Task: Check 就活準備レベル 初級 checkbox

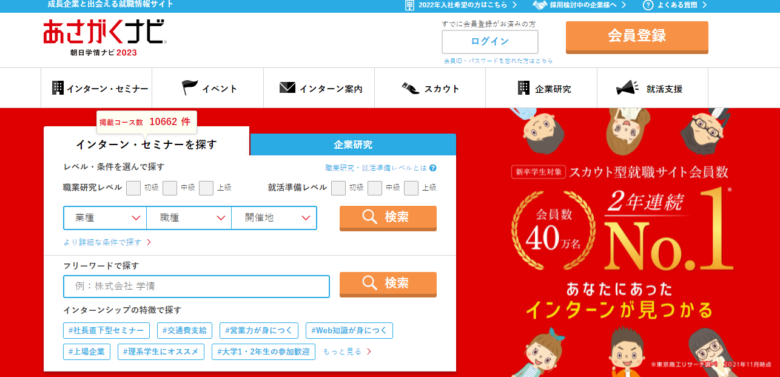Action: tap(338, 188)
